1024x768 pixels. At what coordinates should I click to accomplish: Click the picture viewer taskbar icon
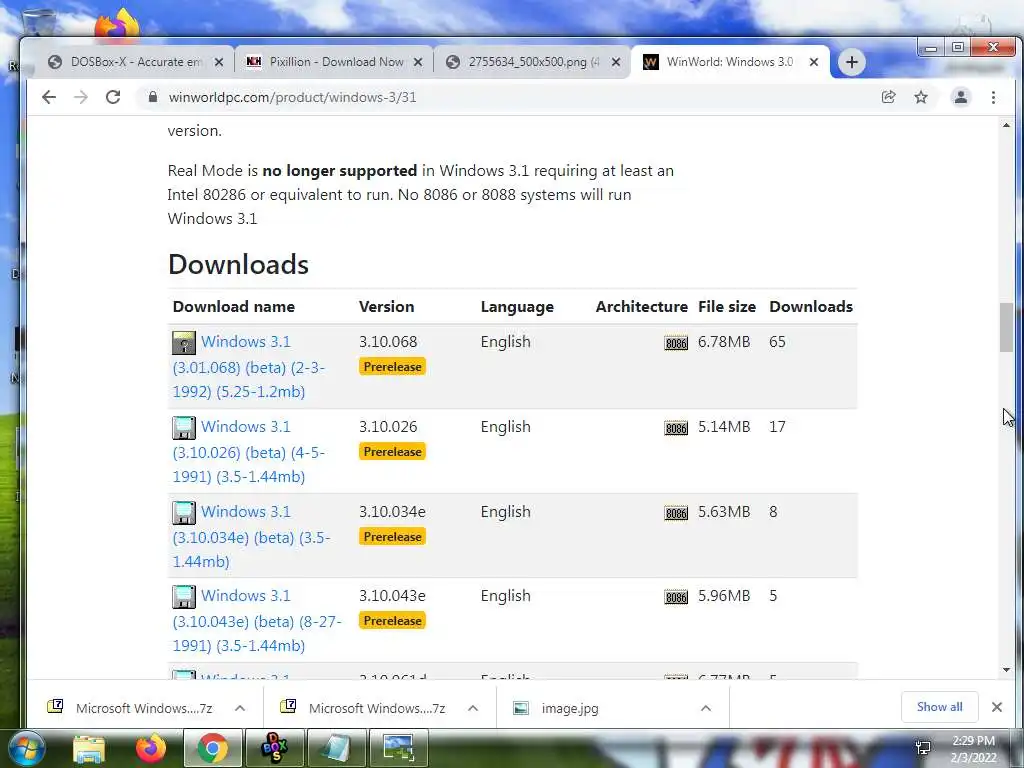coord(398,748)
